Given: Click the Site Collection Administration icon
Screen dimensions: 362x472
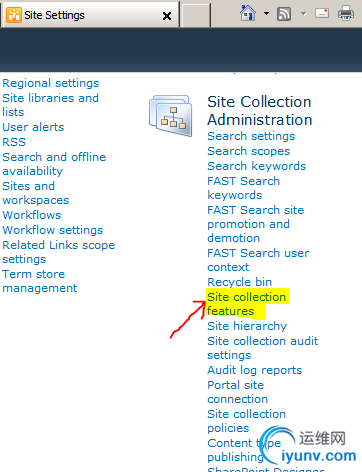Looking at the screenshot, I should pos(171,116).
